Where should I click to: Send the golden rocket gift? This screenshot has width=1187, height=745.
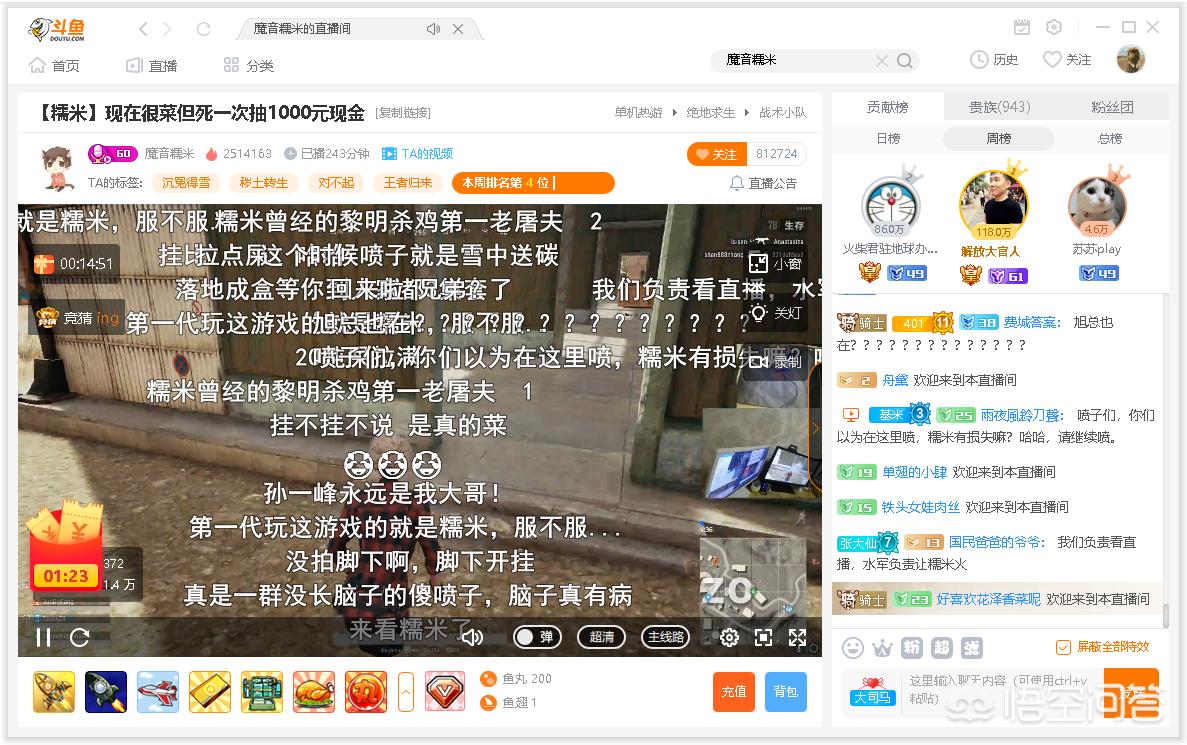coord(54,691)
